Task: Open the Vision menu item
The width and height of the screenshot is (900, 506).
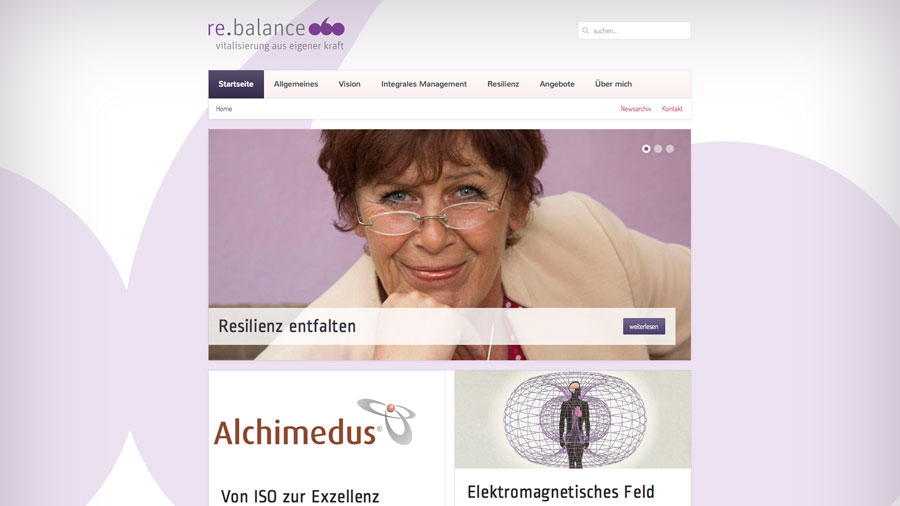Action: [x=349, y=84]
